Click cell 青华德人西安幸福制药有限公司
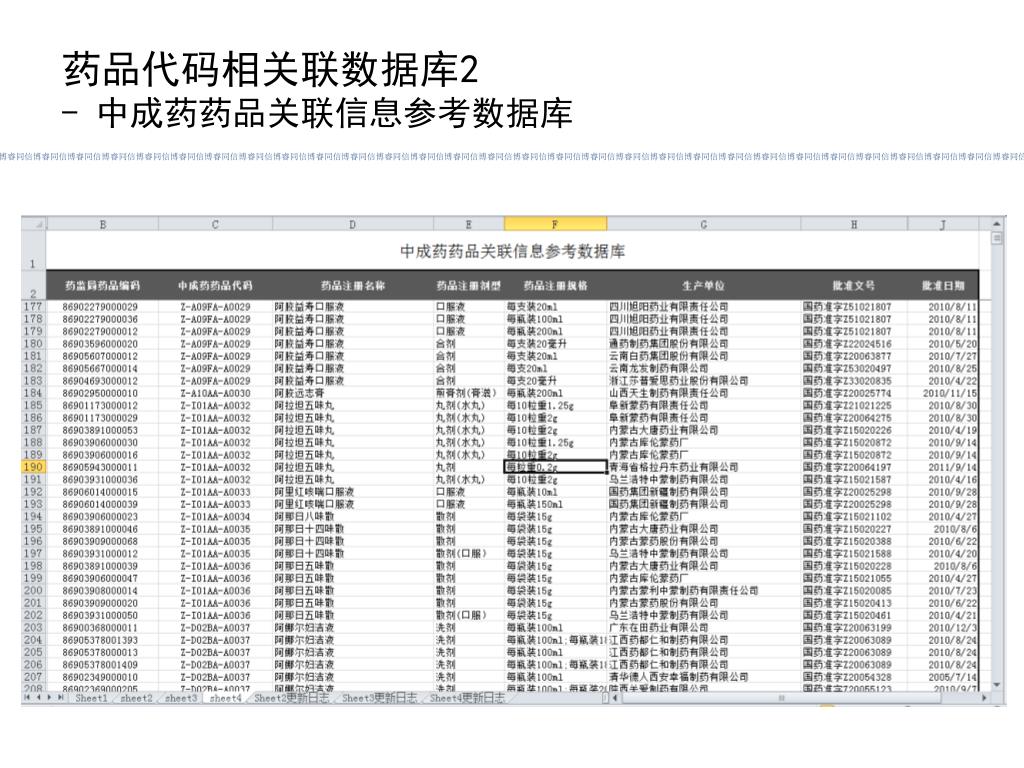Image resolution: width=1024 pixels, height=768 pixels. click(703, 677)
